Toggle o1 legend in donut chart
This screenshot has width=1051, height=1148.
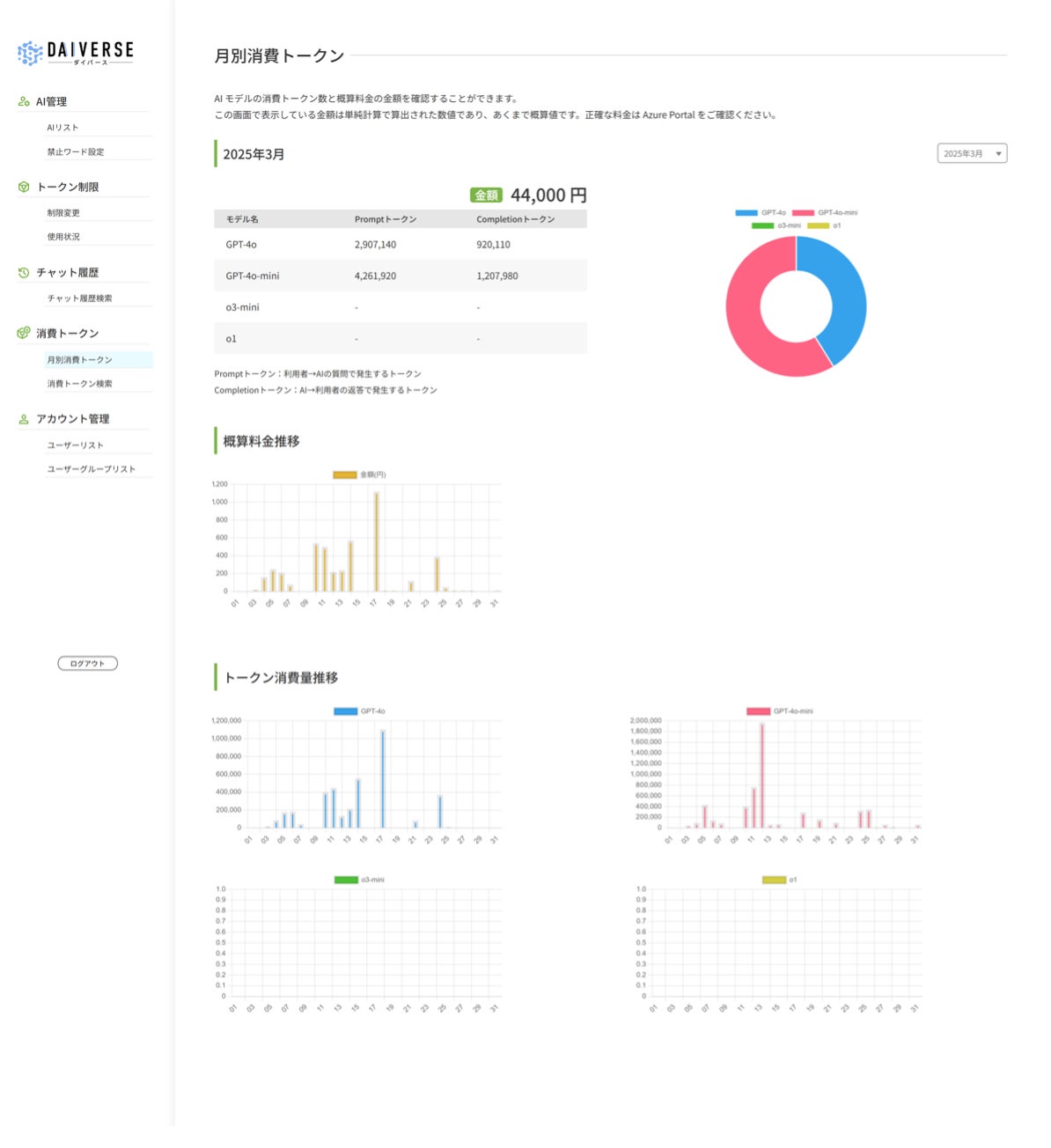pyautogui.click(x=824, y=225)
